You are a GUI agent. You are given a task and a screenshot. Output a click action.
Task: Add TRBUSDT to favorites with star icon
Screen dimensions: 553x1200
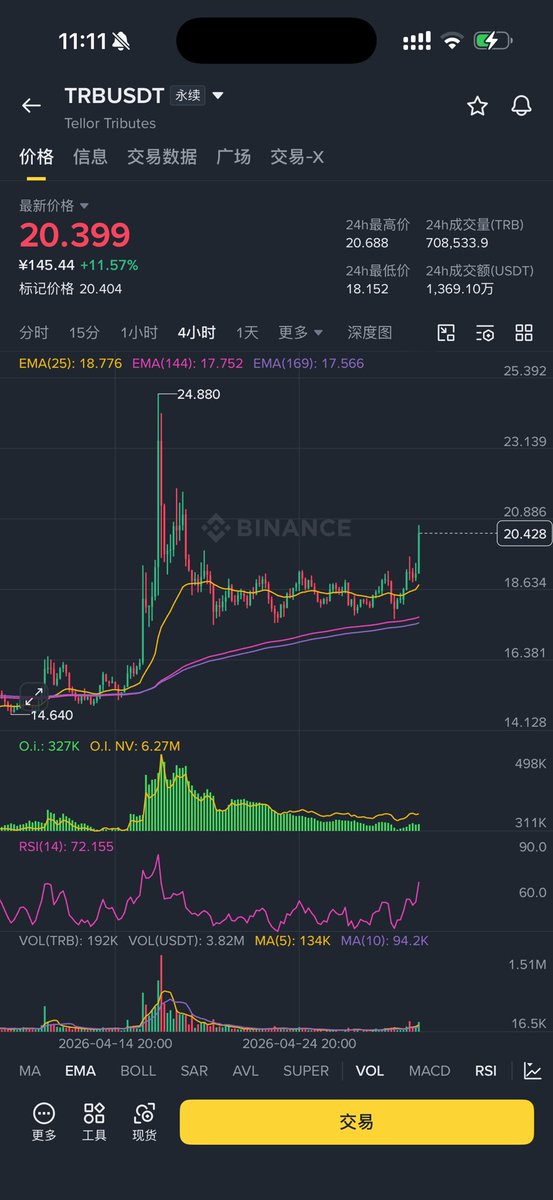(477, 106)
